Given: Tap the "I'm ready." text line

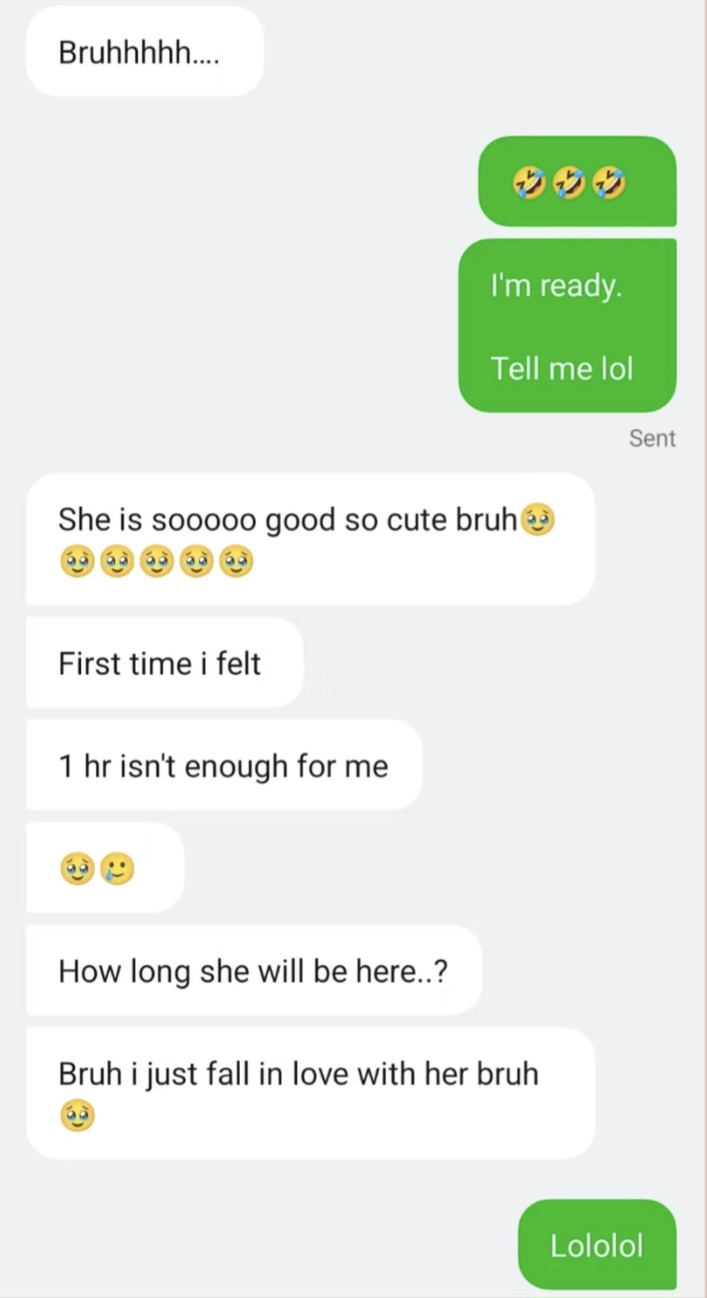Looking at the screenshot, I should (556, 286).
